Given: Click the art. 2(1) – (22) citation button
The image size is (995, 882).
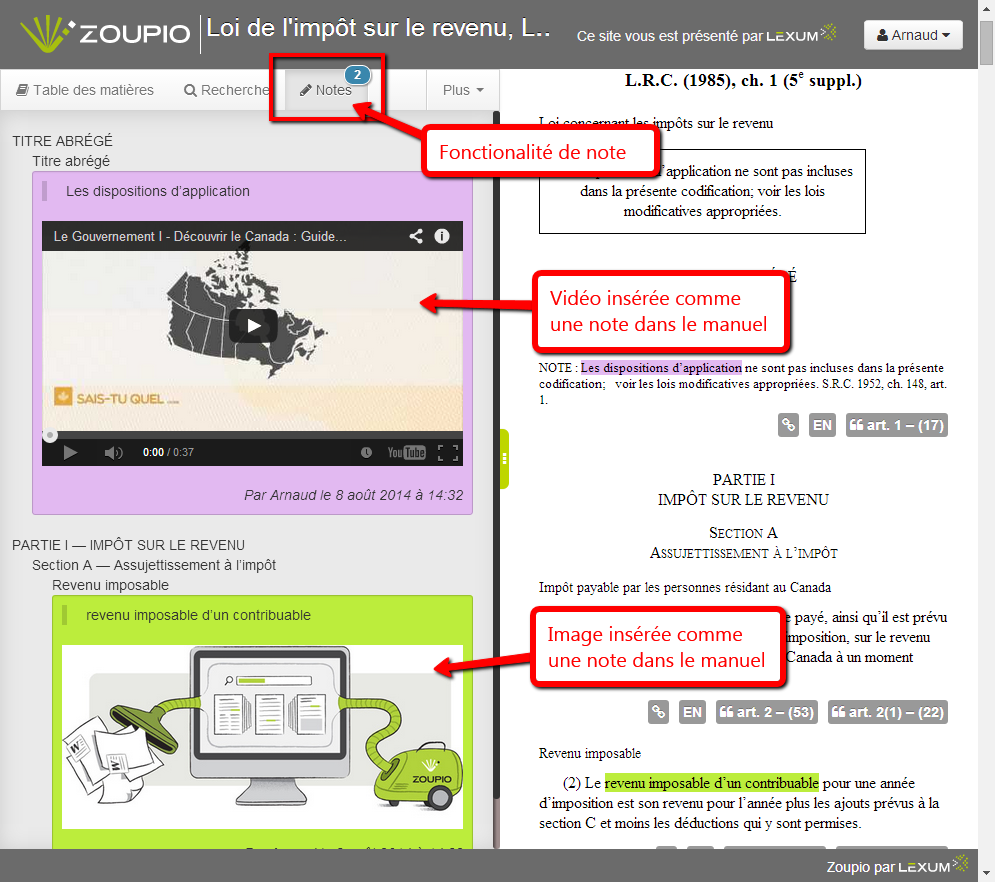Looking at the screenshot, I should (x=887, y=712).
